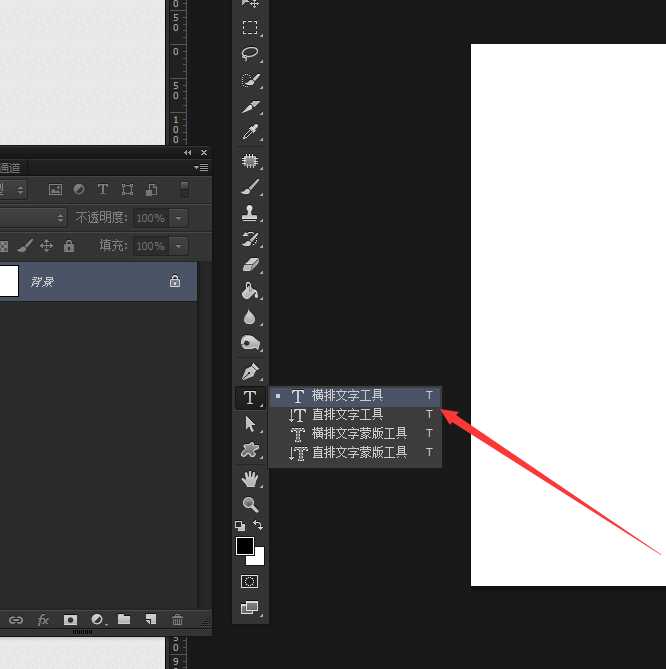Toggle Quick Mask mode

point(250,581)
